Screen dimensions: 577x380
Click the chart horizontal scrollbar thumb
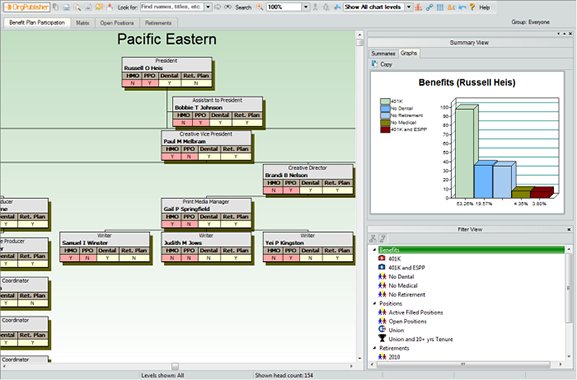[175, 366]
